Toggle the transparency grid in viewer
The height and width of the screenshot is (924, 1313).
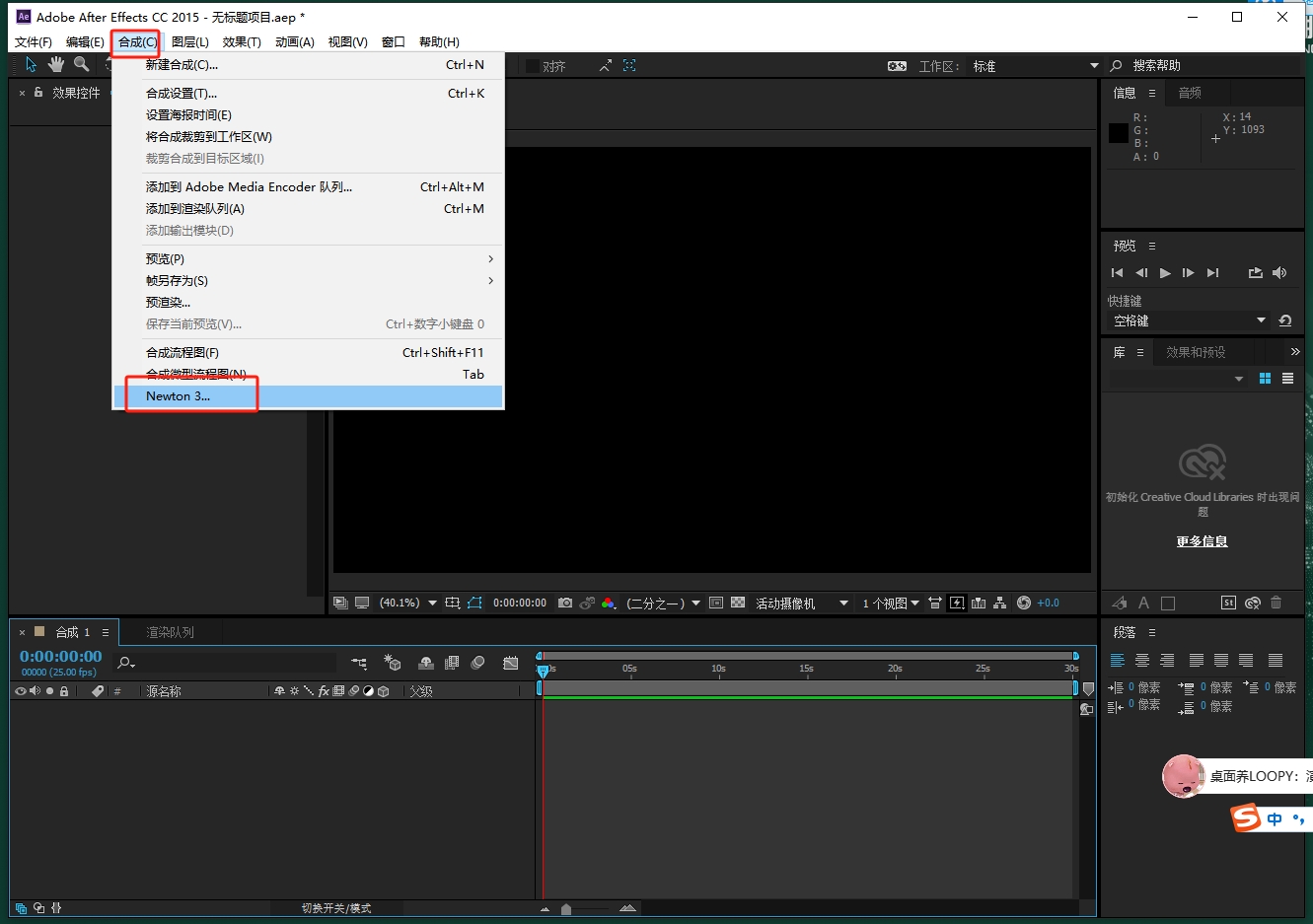(x=738, y=603)
